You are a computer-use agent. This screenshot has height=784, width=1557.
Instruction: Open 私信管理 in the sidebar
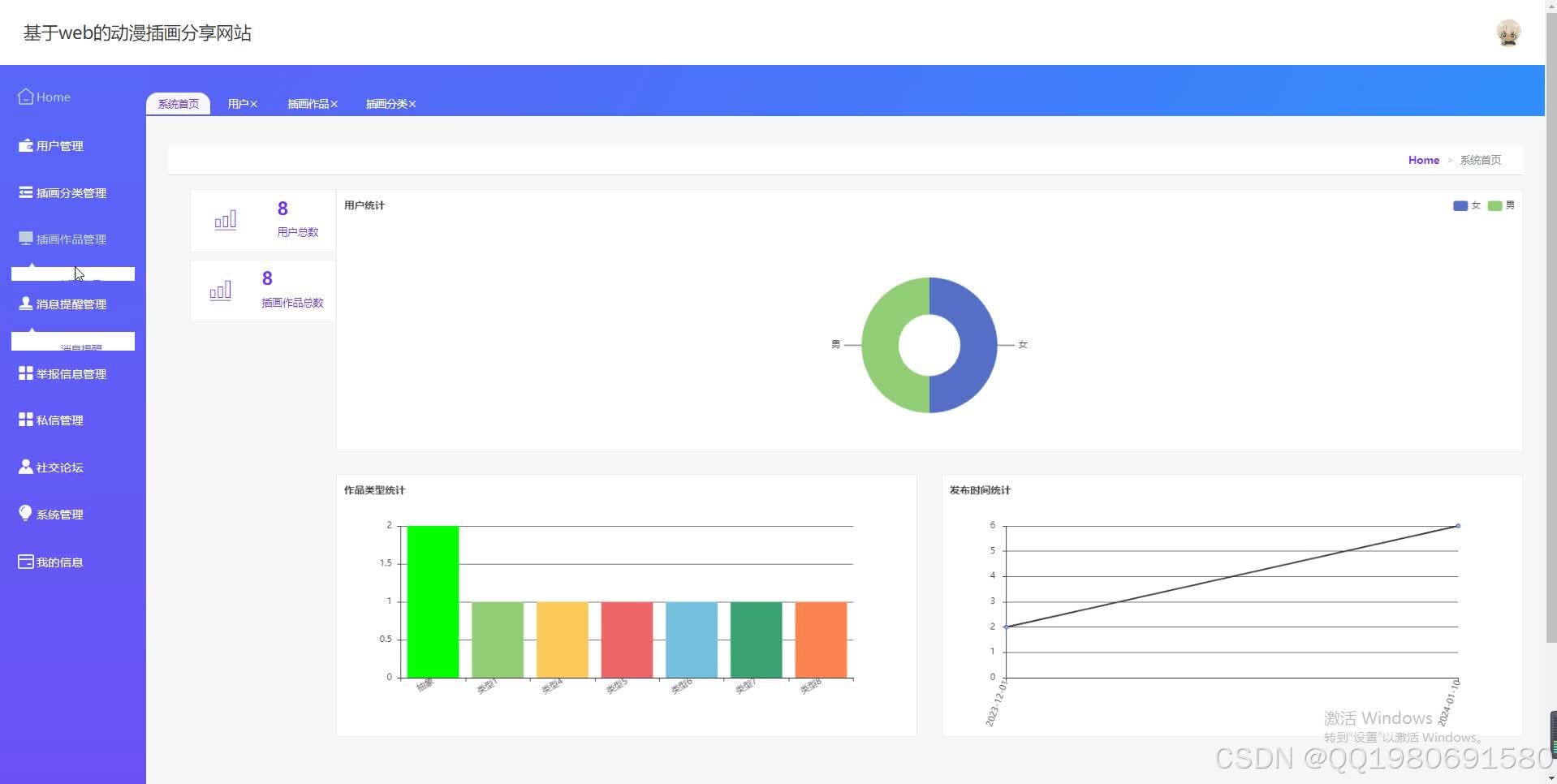coord(59,420)
